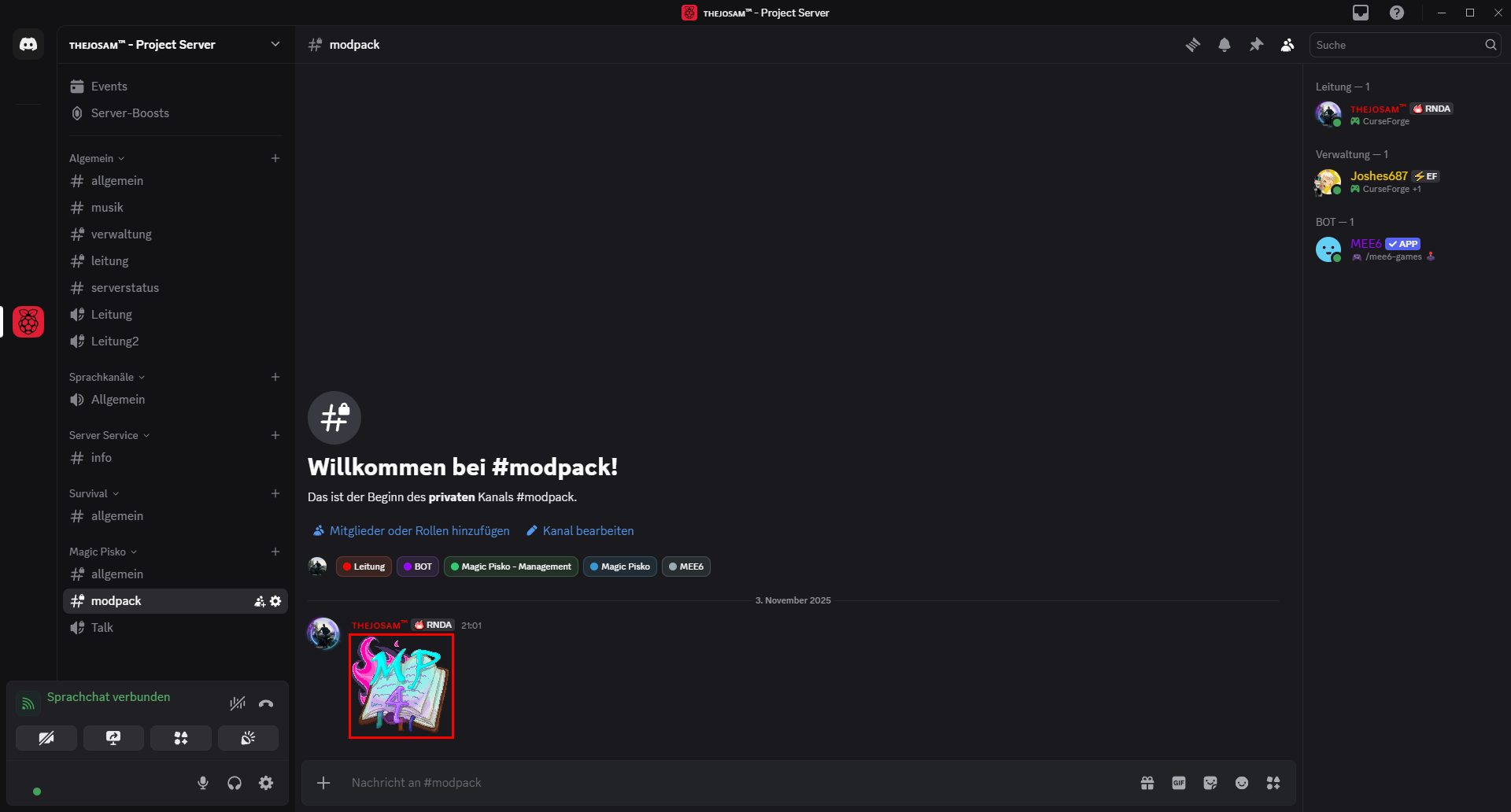Click Mitglieder oder Rollen hinzufügen link

[419, 531]
